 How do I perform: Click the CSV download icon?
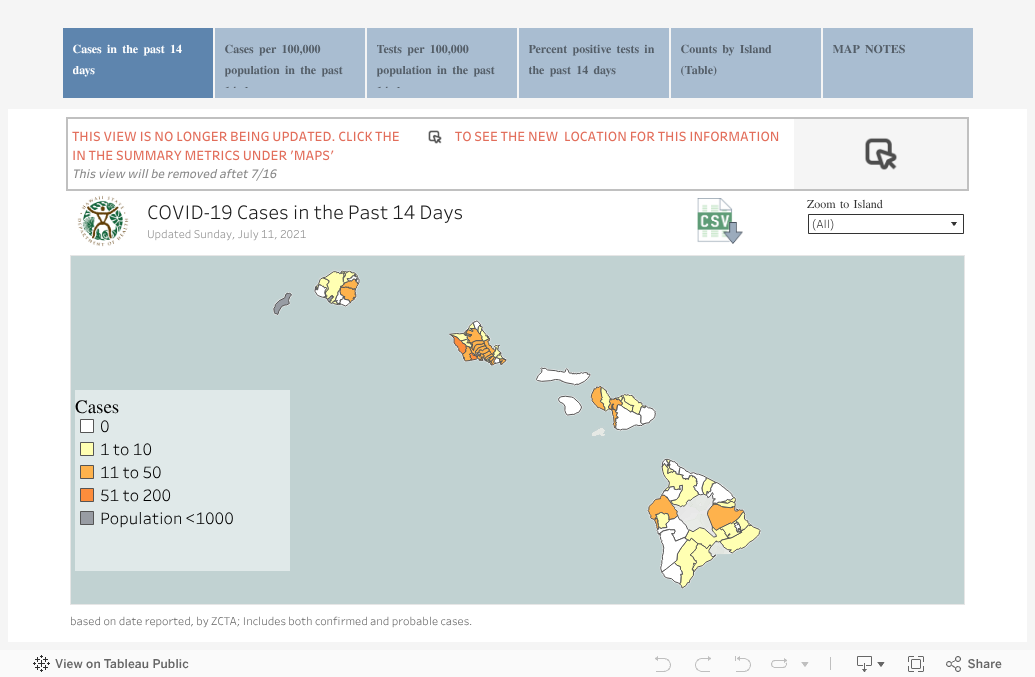pos(717,221)
